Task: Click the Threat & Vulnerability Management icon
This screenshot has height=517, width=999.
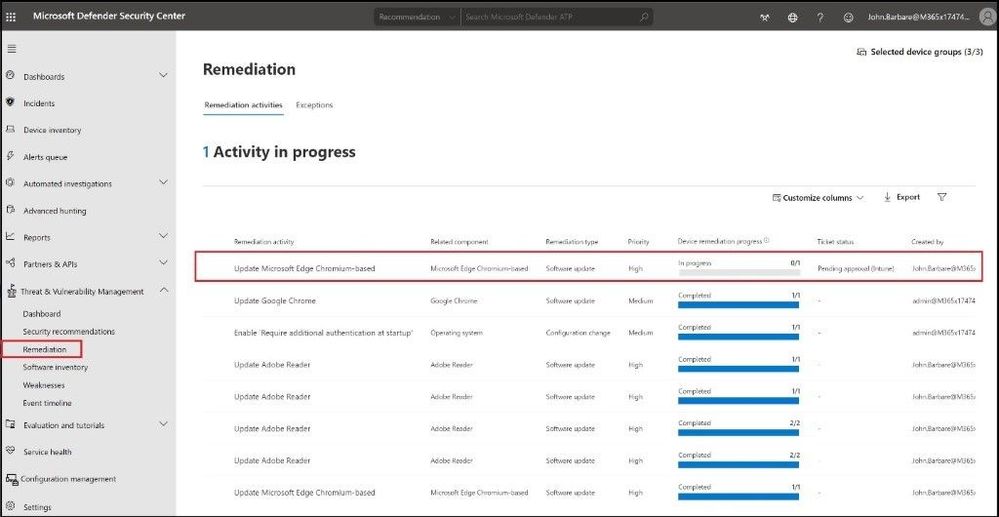Action: pos(10,291)
